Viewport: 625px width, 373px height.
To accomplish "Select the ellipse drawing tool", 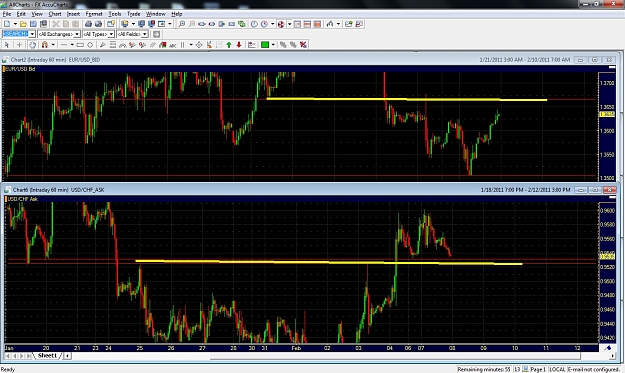I will point(90,45).
